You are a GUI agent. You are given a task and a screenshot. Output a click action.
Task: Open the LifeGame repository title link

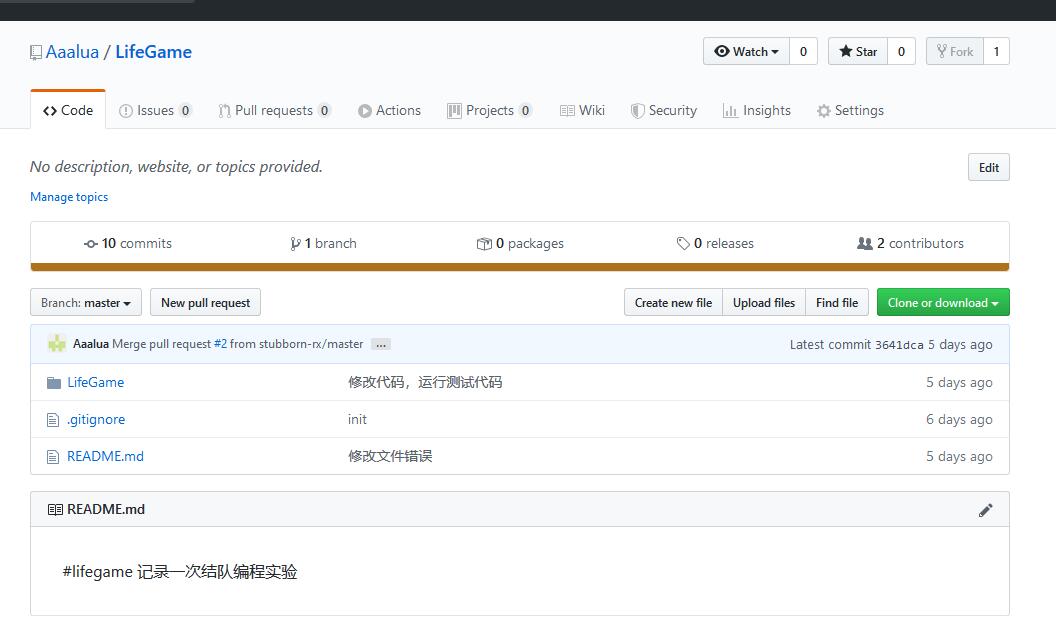(x=154, y=52)
